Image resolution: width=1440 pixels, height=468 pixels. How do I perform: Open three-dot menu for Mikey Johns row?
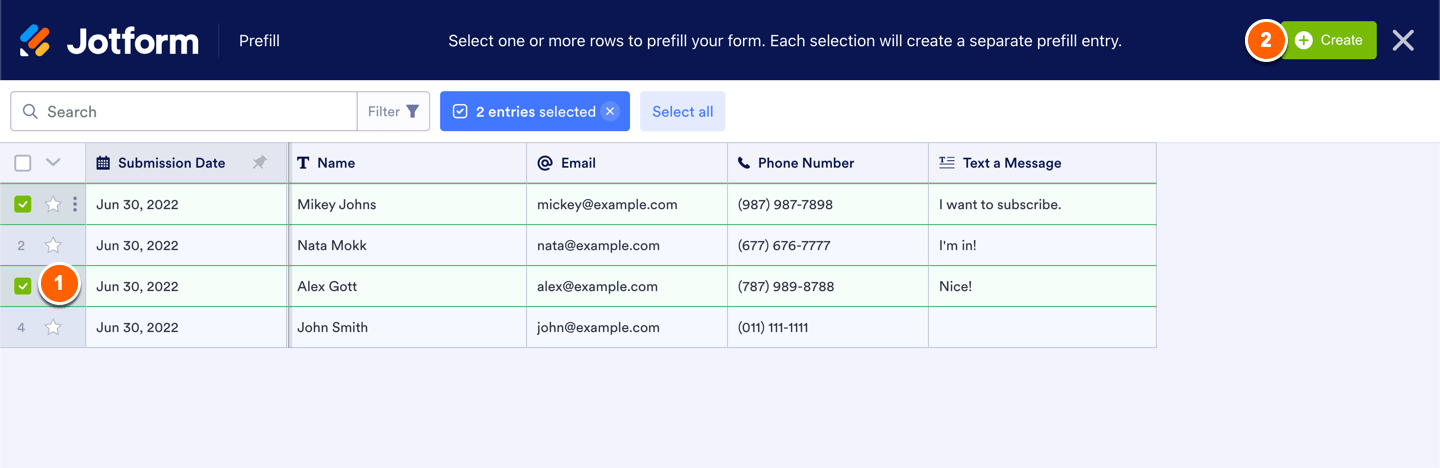point(75,205)
